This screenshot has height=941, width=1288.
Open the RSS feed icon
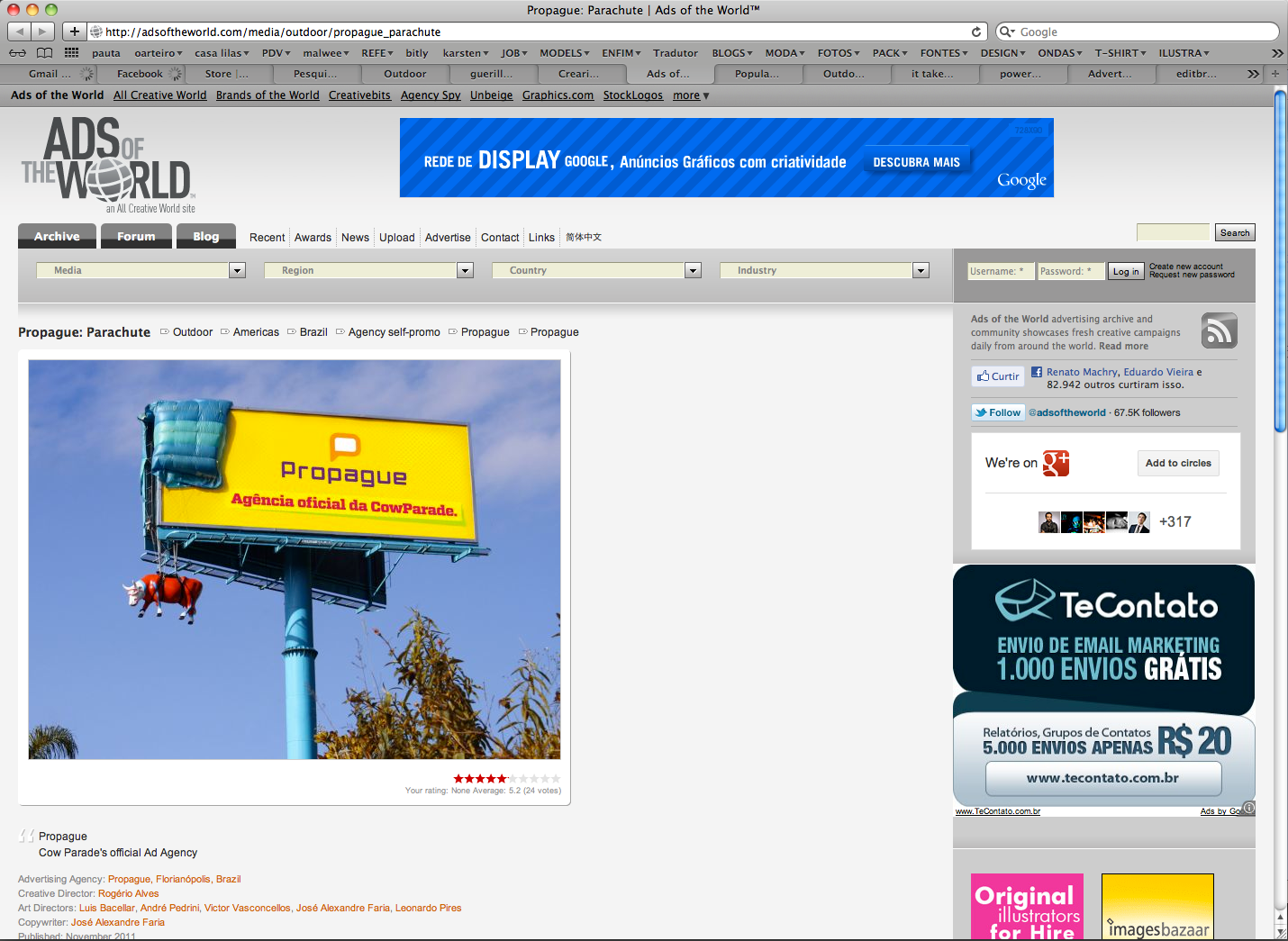click(1219, 330)
